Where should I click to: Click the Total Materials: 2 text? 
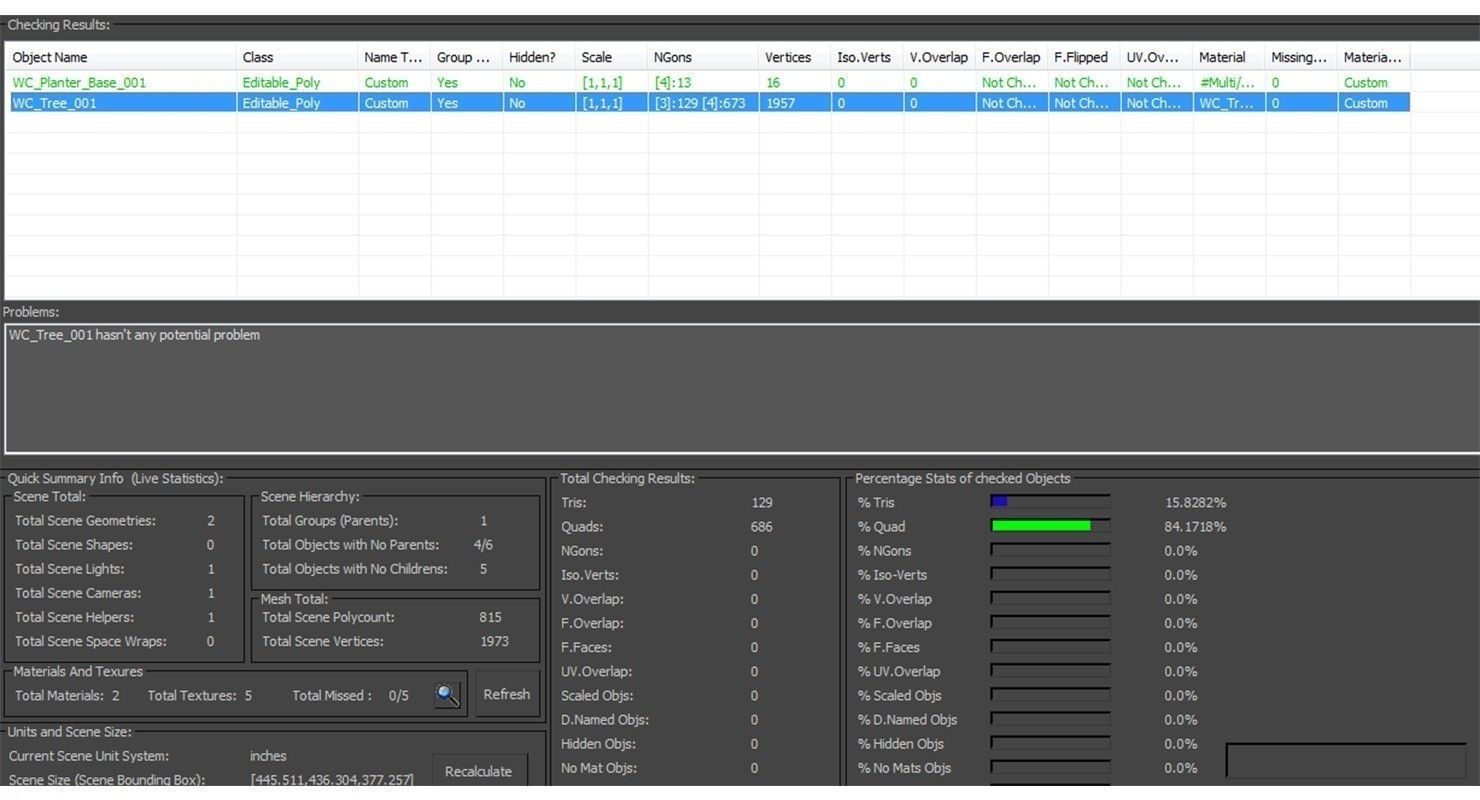[x=67, y=695]
